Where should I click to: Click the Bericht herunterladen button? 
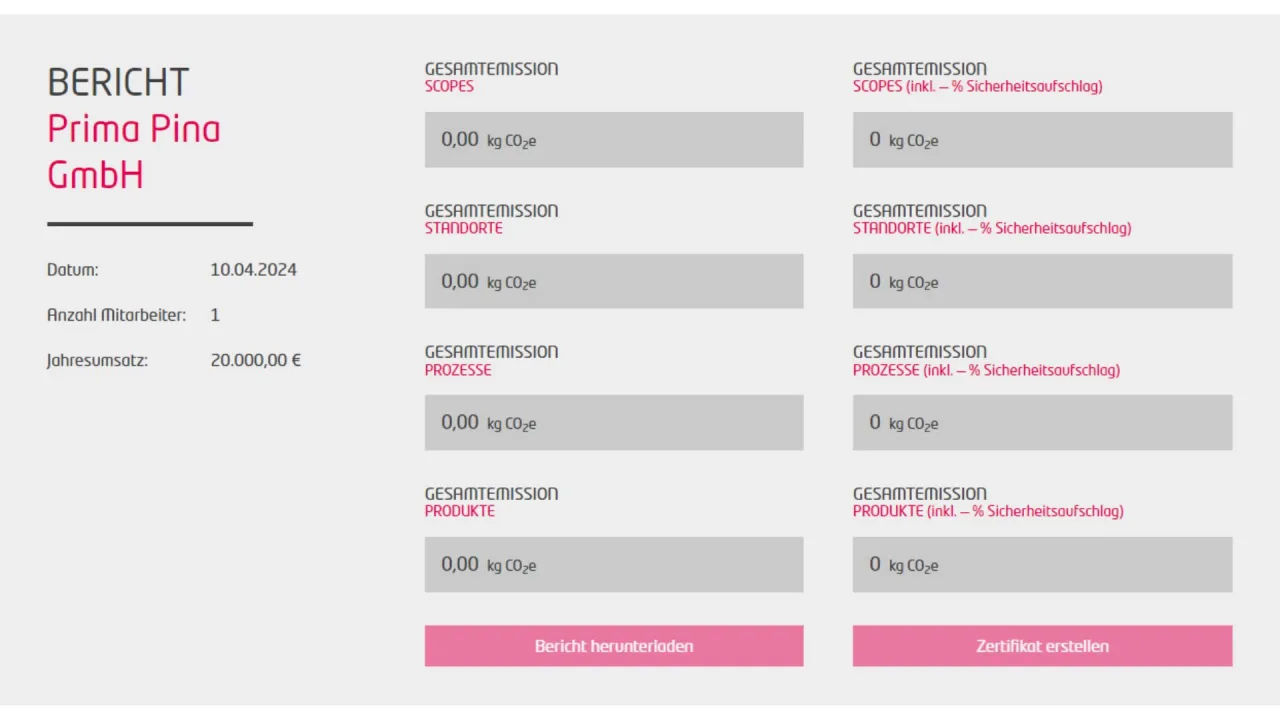click(614, 646)
